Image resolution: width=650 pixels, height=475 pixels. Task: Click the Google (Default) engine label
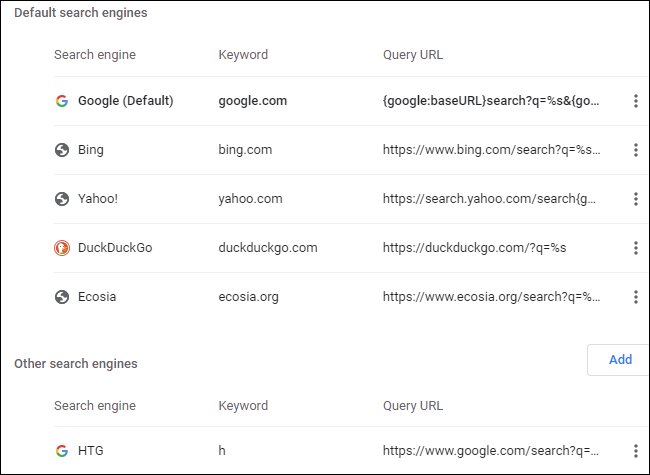(x=126, y=101)
